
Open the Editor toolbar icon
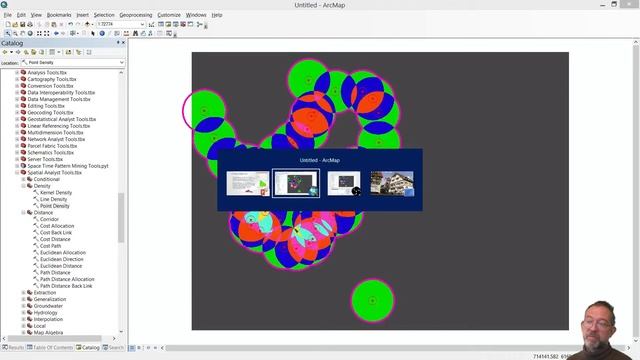tap(151, 24)
